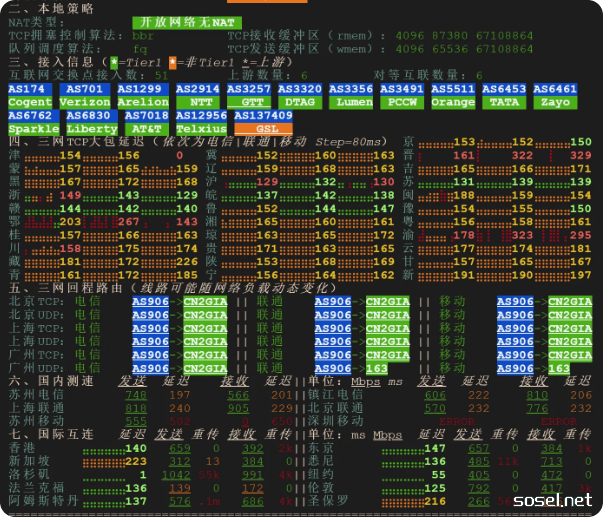This screenshot has height=517, width=603.
Task: Select the AS701 Verizon badge
Action: click(85, 96)
